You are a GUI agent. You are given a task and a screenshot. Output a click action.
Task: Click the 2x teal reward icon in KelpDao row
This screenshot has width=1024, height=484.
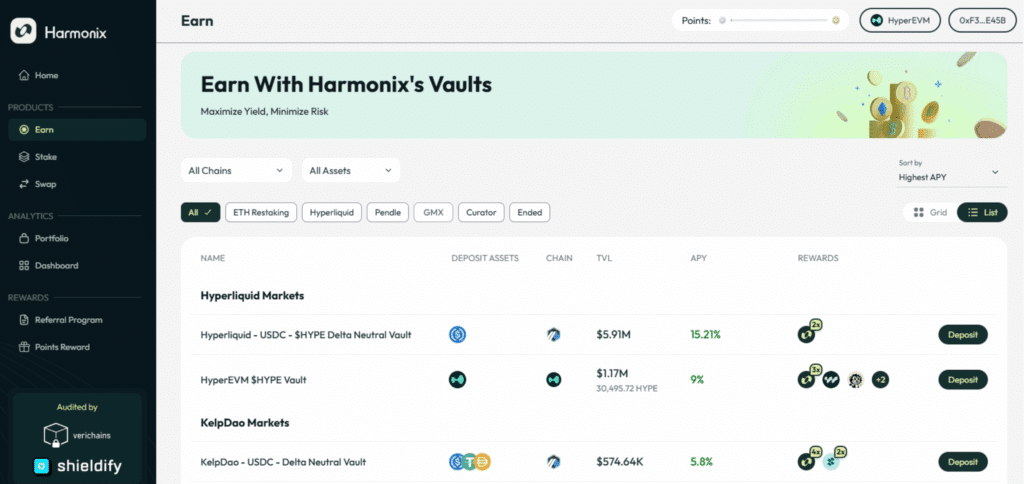[x=832, y=461]
